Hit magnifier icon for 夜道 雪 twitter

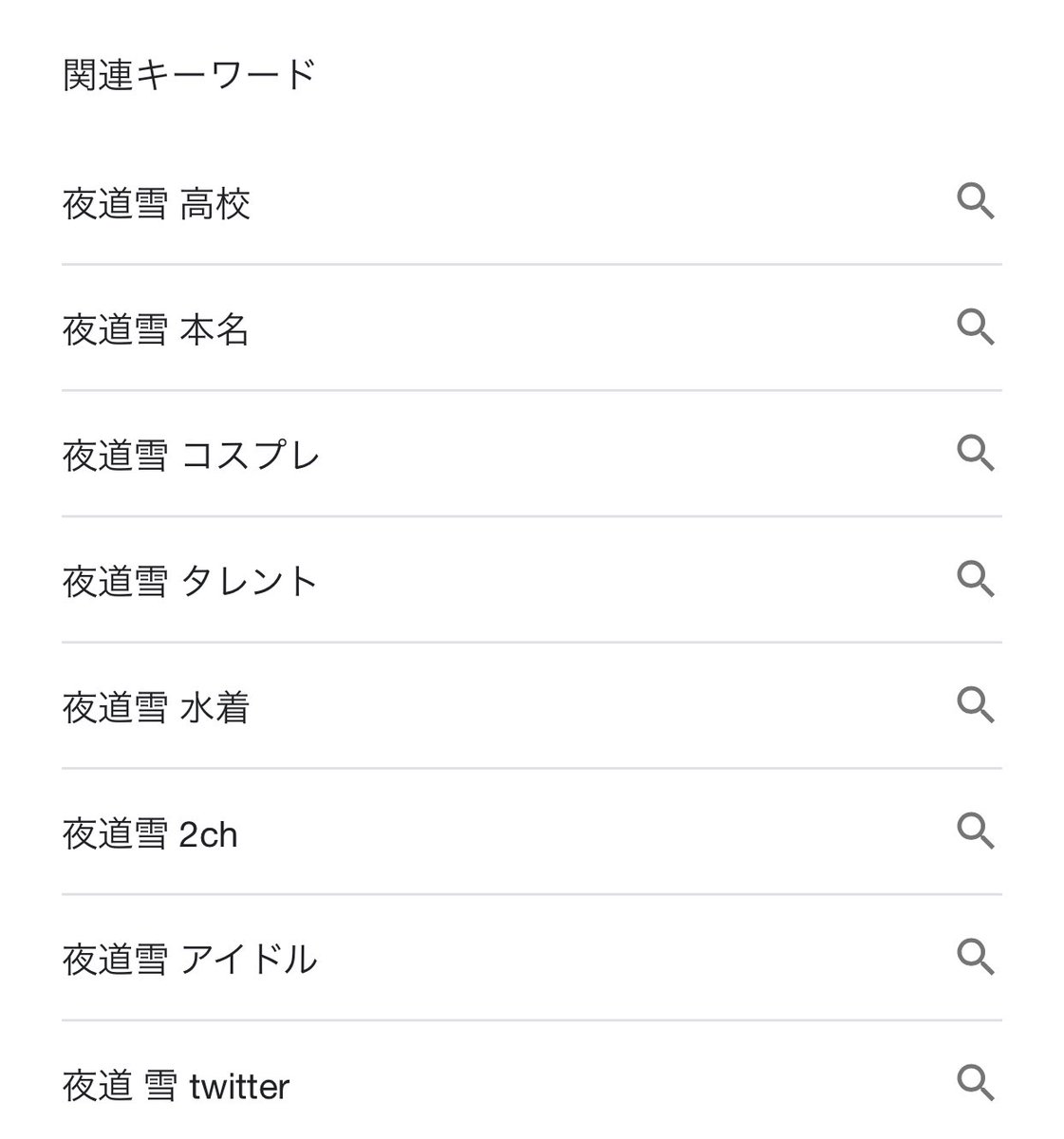975,1083
